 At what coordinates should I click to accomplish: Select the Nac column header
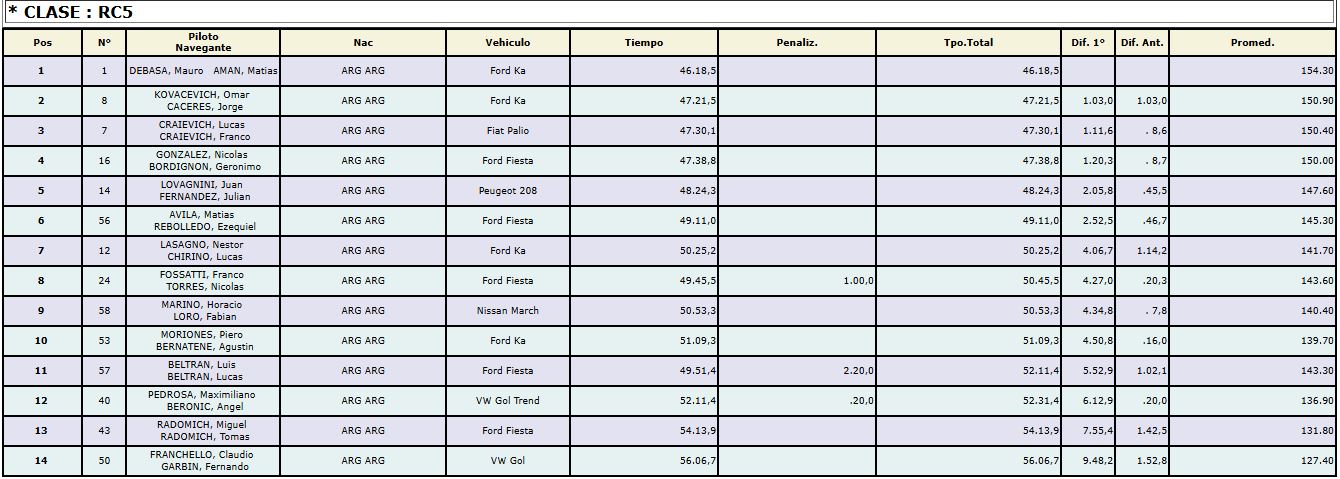coord(363,43)
